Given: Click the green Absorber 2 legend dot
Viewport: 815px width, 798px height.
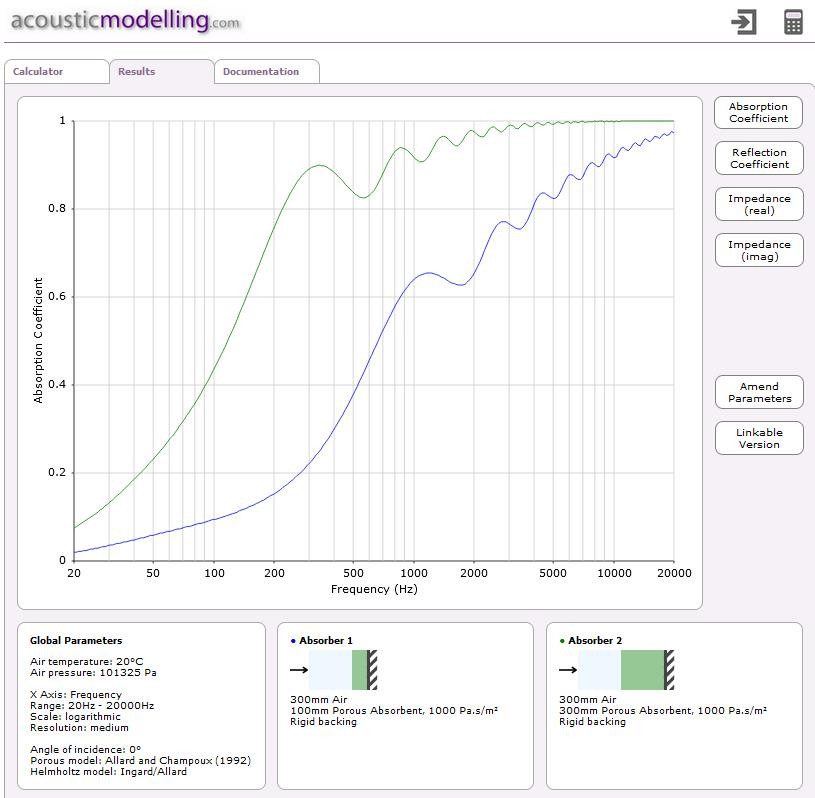Looking at the screenshot, I should [x=562, y=640].
